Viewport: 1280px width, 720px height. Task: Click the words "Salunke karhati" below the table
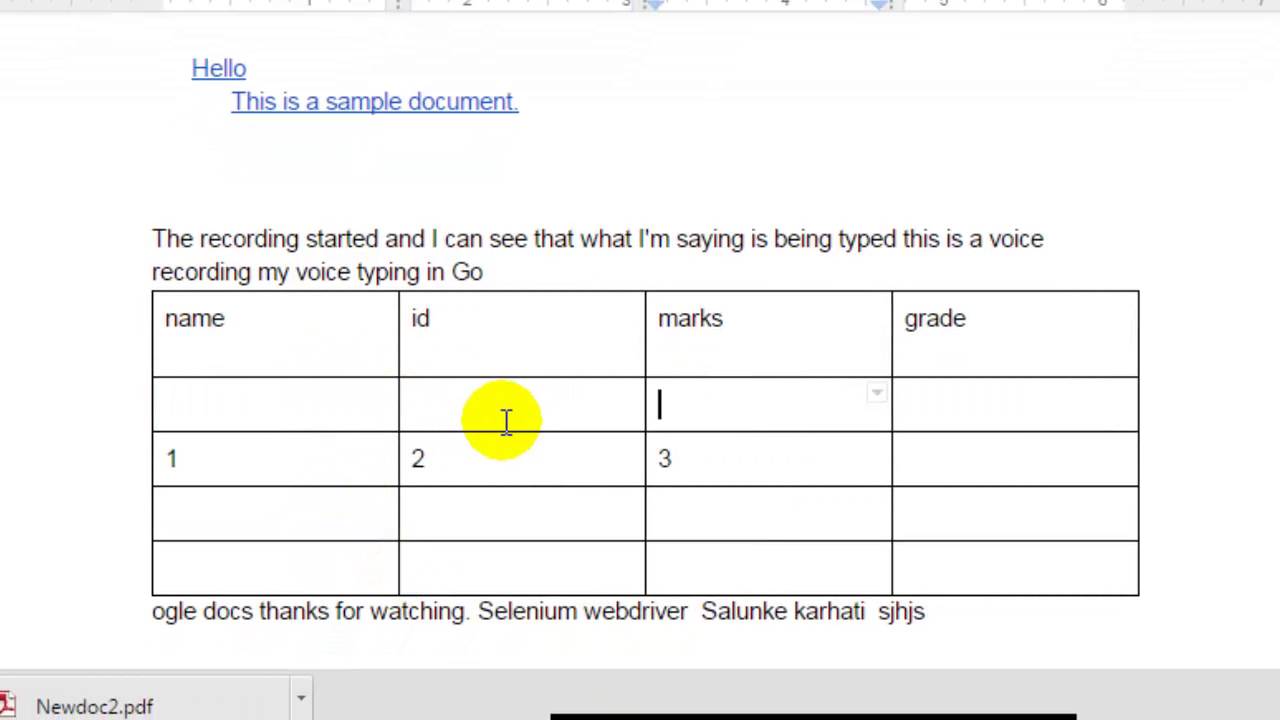[x=782, y=611]
